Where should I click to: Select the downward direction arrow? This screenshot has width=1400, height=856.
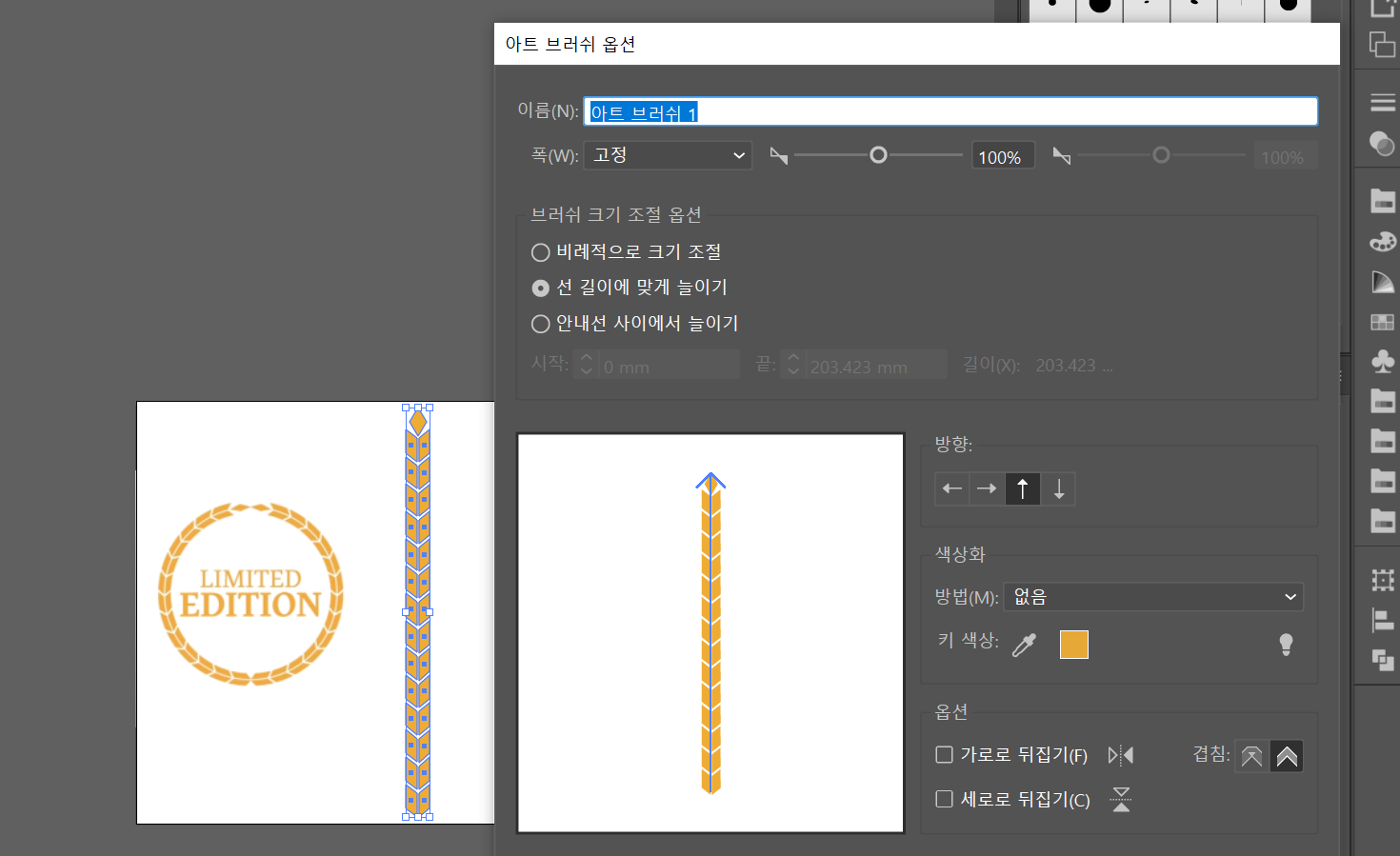tap(1058, 489)
